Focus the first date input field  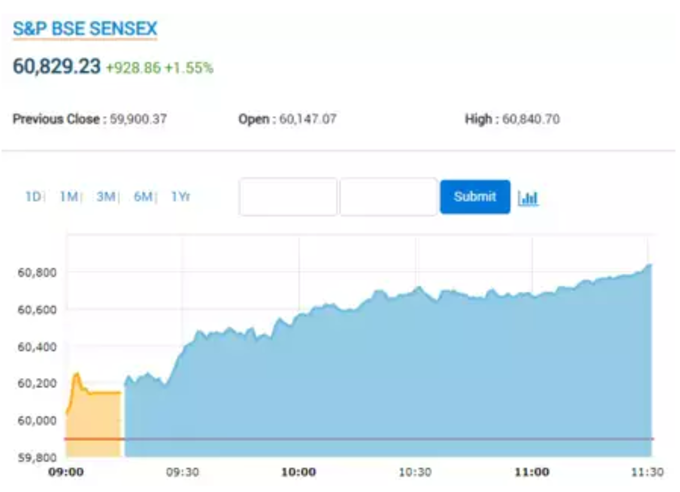pyautogui.click(x=288, y=197)
